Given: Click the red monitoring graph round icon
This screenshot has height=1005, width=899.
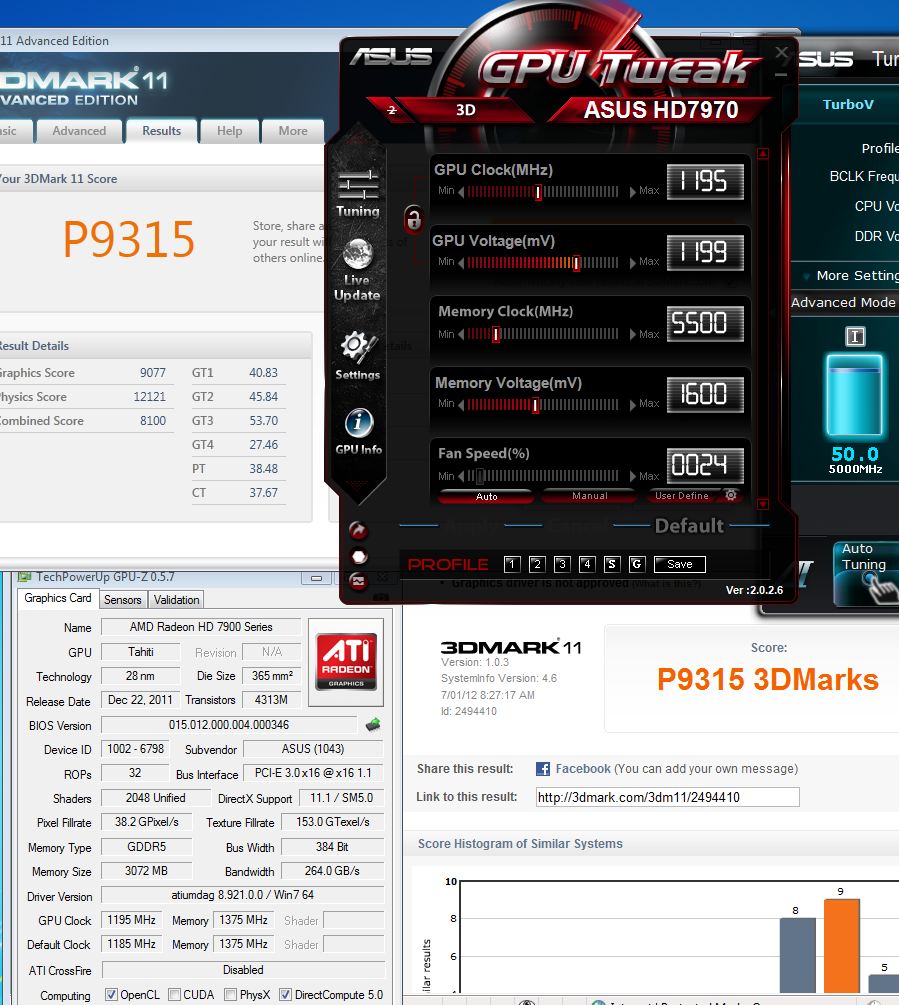Looking at the screenshot, I should click(358, 581).
